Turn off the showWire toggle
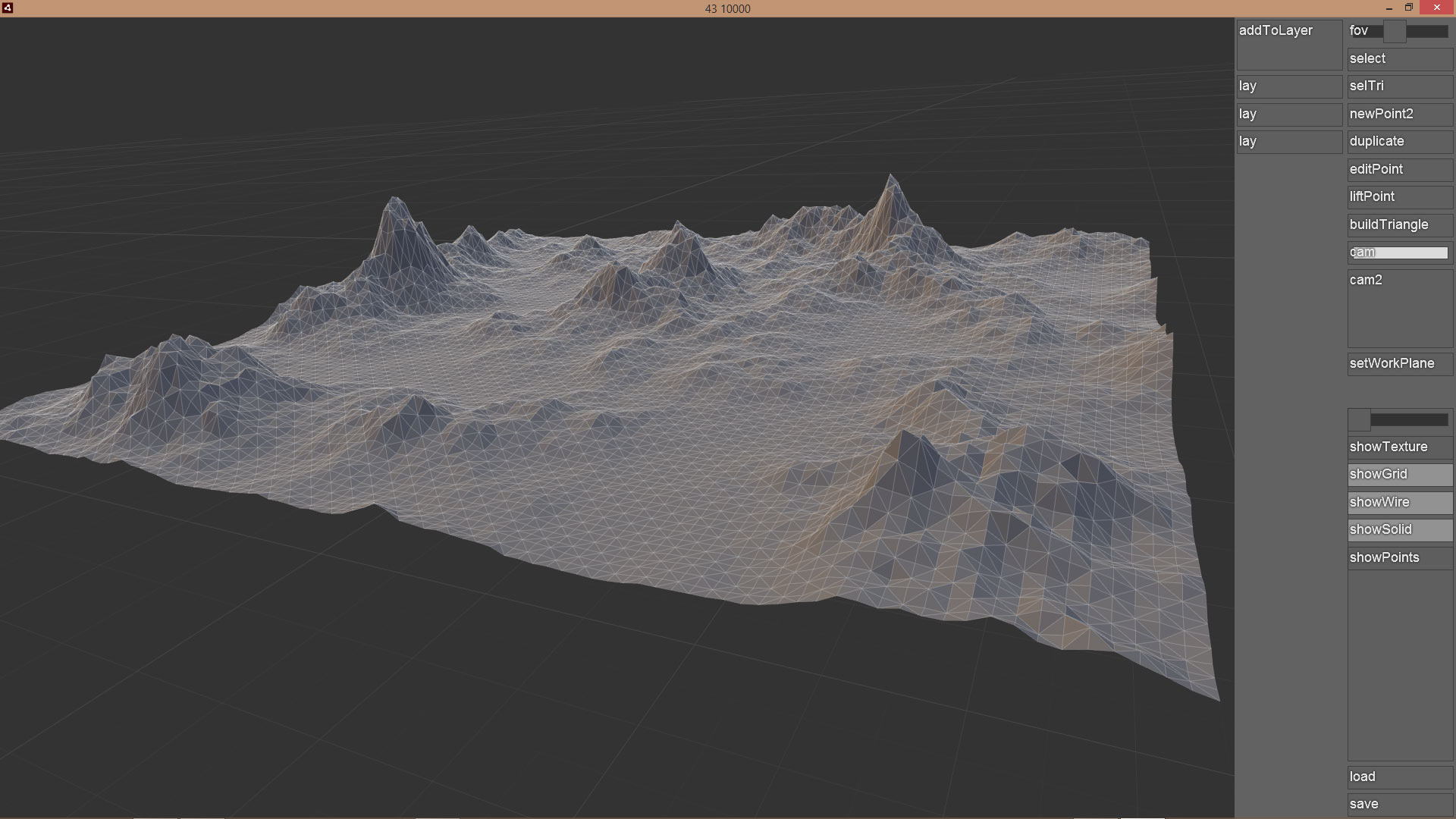The image size is (1456, 819). (x=1399, y=503)
